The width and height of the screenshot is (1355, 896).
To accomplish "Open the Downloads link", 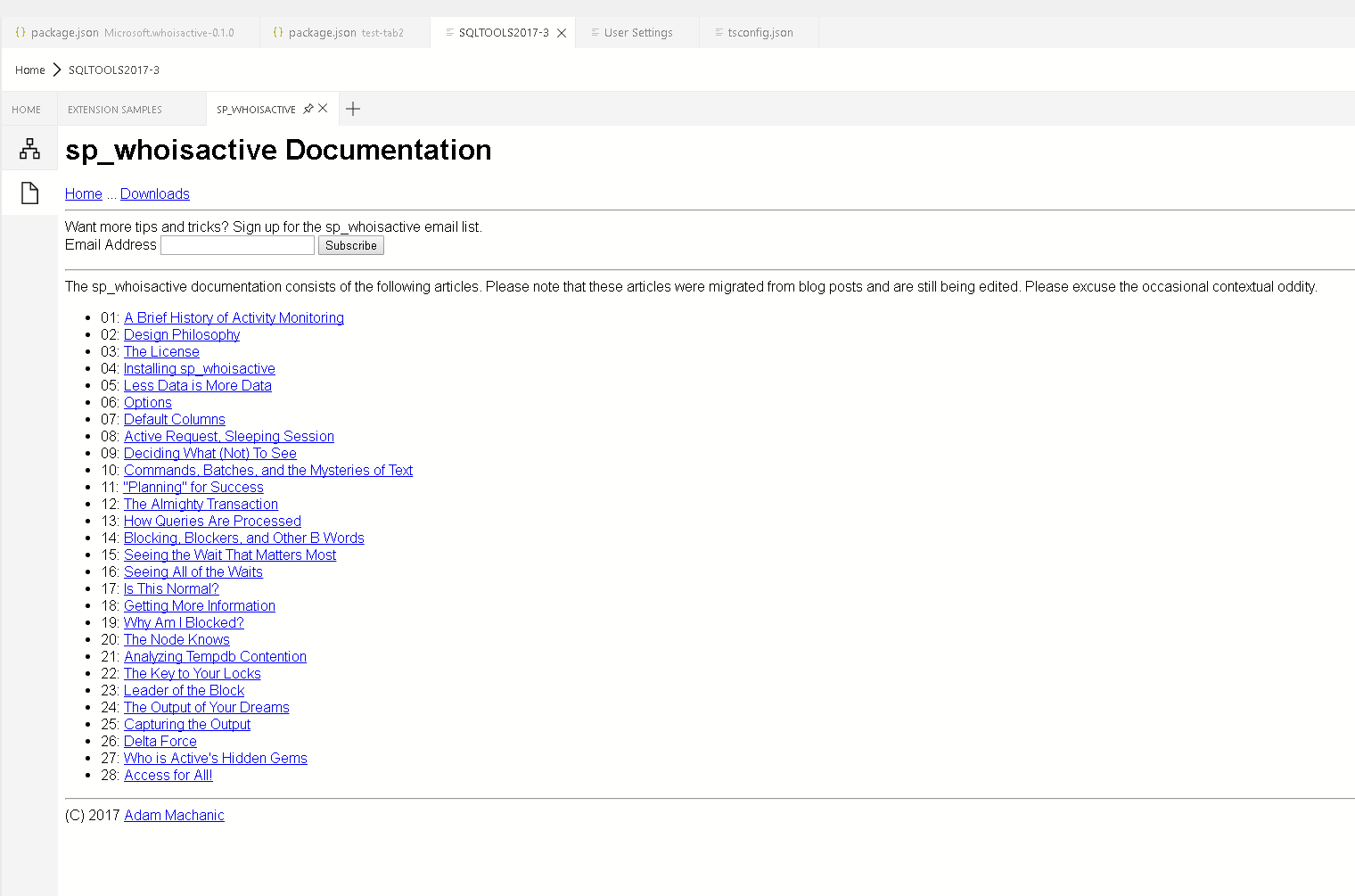I will click(154, 193).
